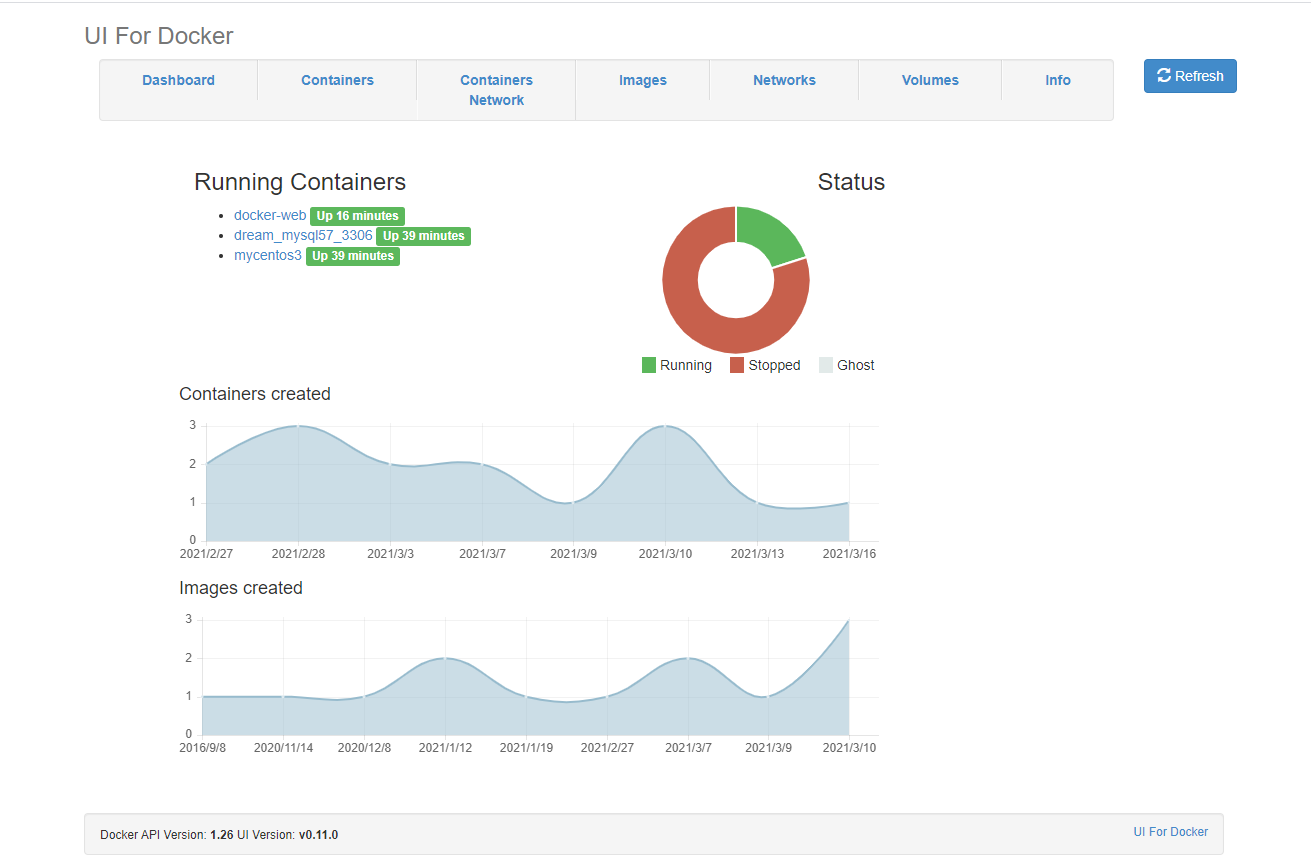Image resolution: width=1311 pixels, height=862 pixels.
Task: Click the 2021/1/12 axis label
Action: point(446,748)
